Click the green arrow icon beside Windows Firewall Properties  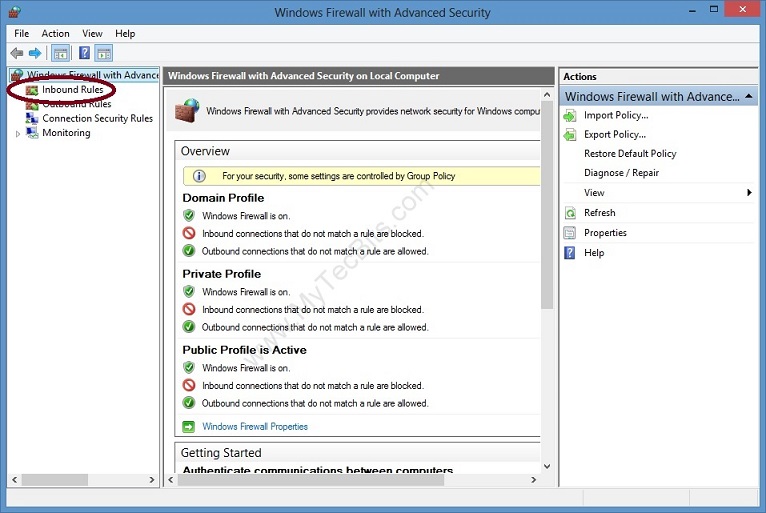coord(189,427)
